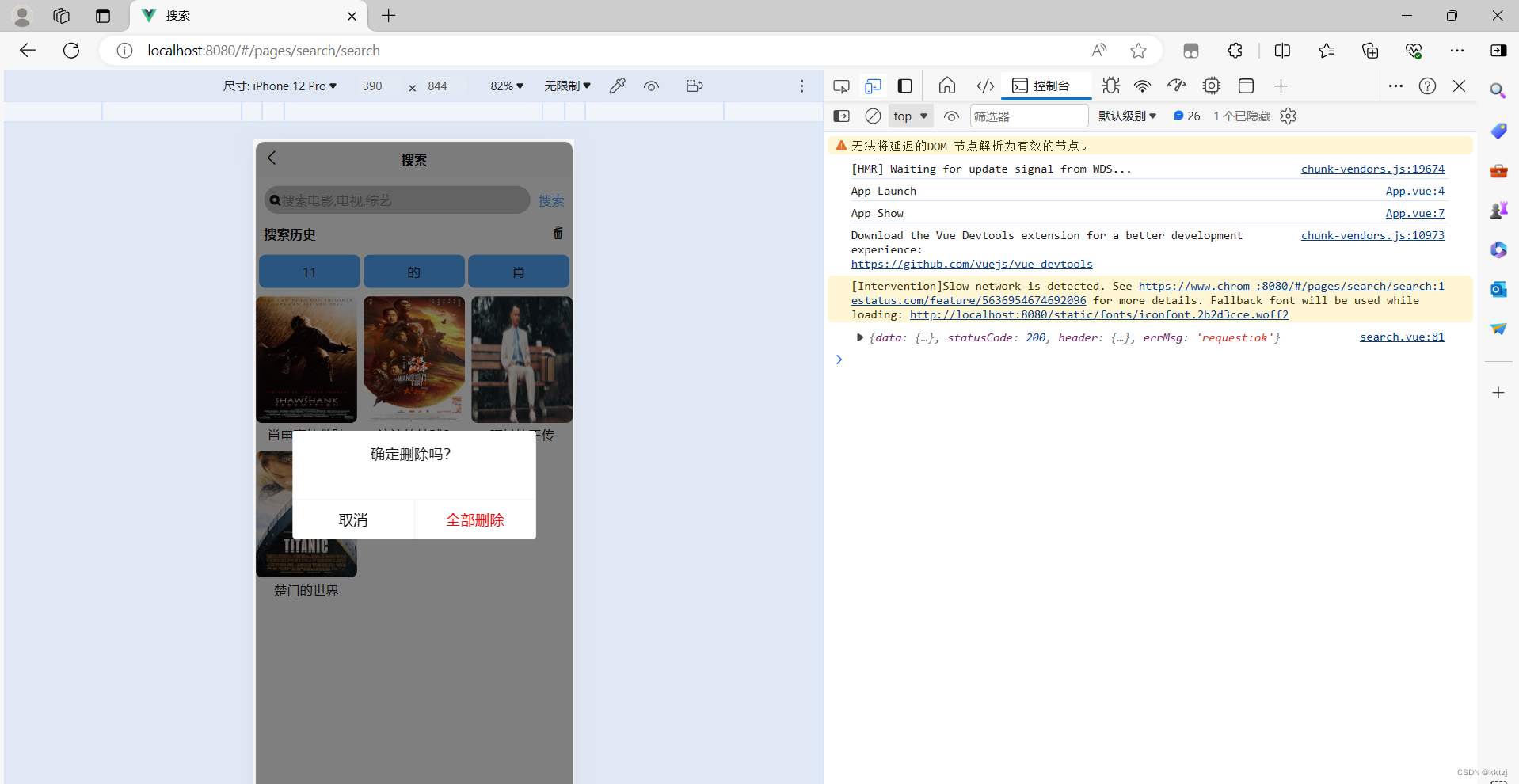Open the Outlook sidebar icon

pyautogui.click(x=1498, y=289)
